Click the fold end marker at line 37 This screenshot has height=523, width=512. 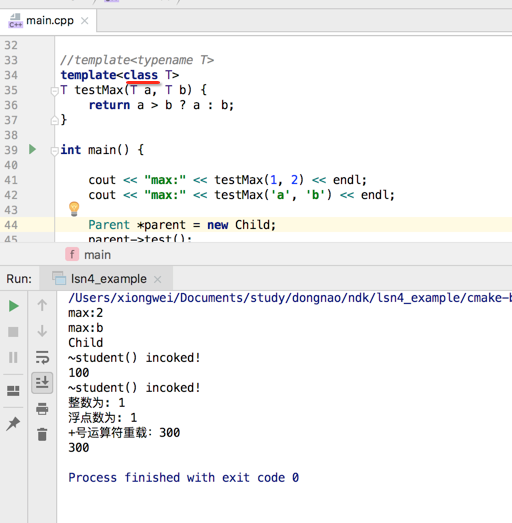pos(54,120)
